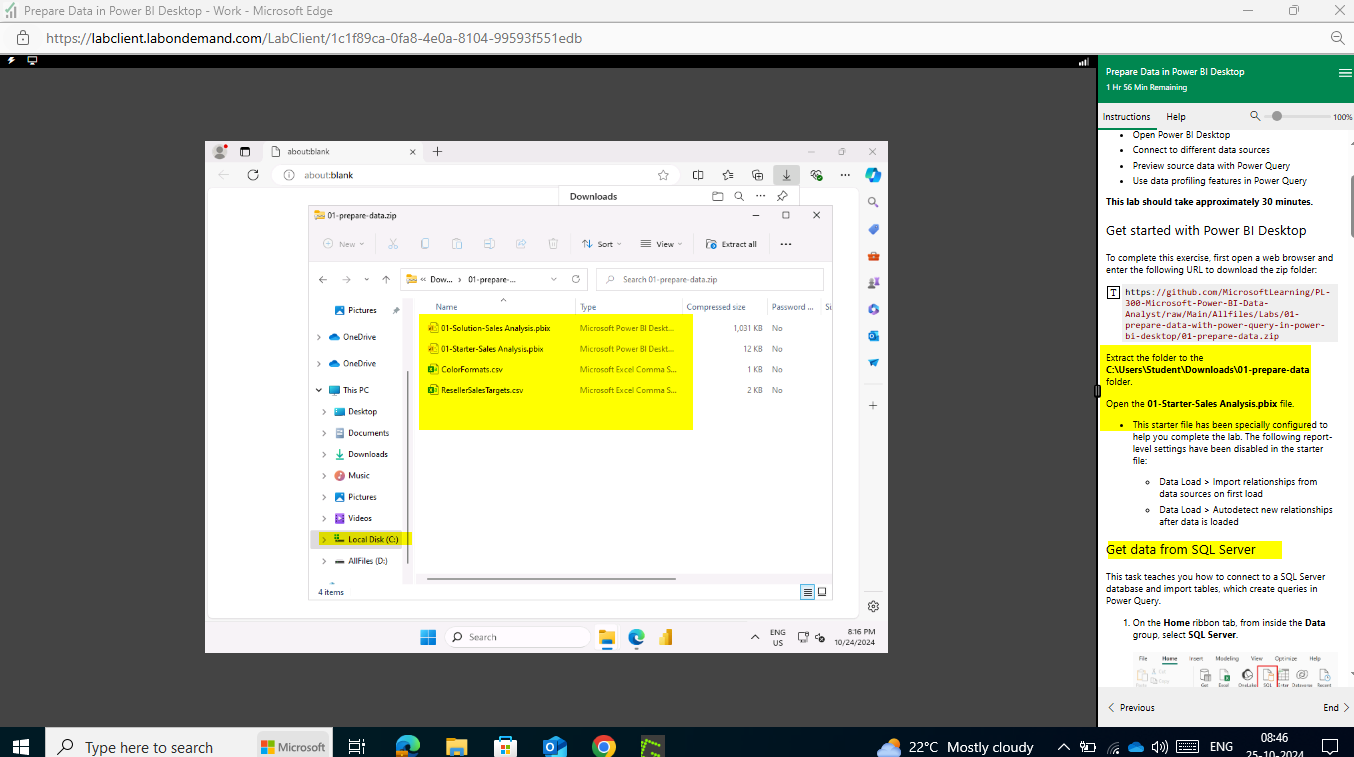Screen dimensions: 1354x757
Task: Switch to details view icon in the status bar
Action: click(x=807, y=592)
